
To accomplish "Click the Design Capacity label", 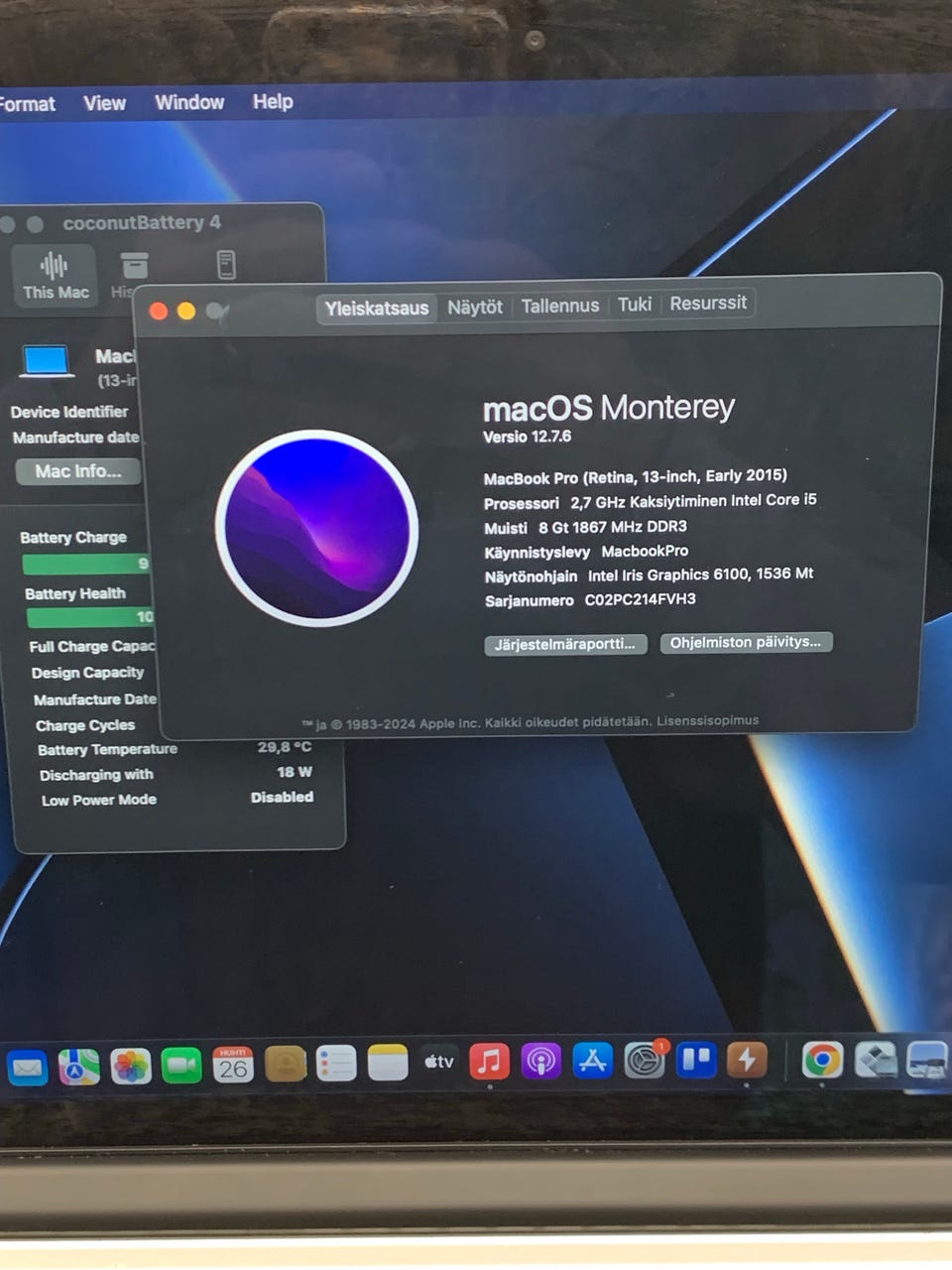I will click(87, 673).
